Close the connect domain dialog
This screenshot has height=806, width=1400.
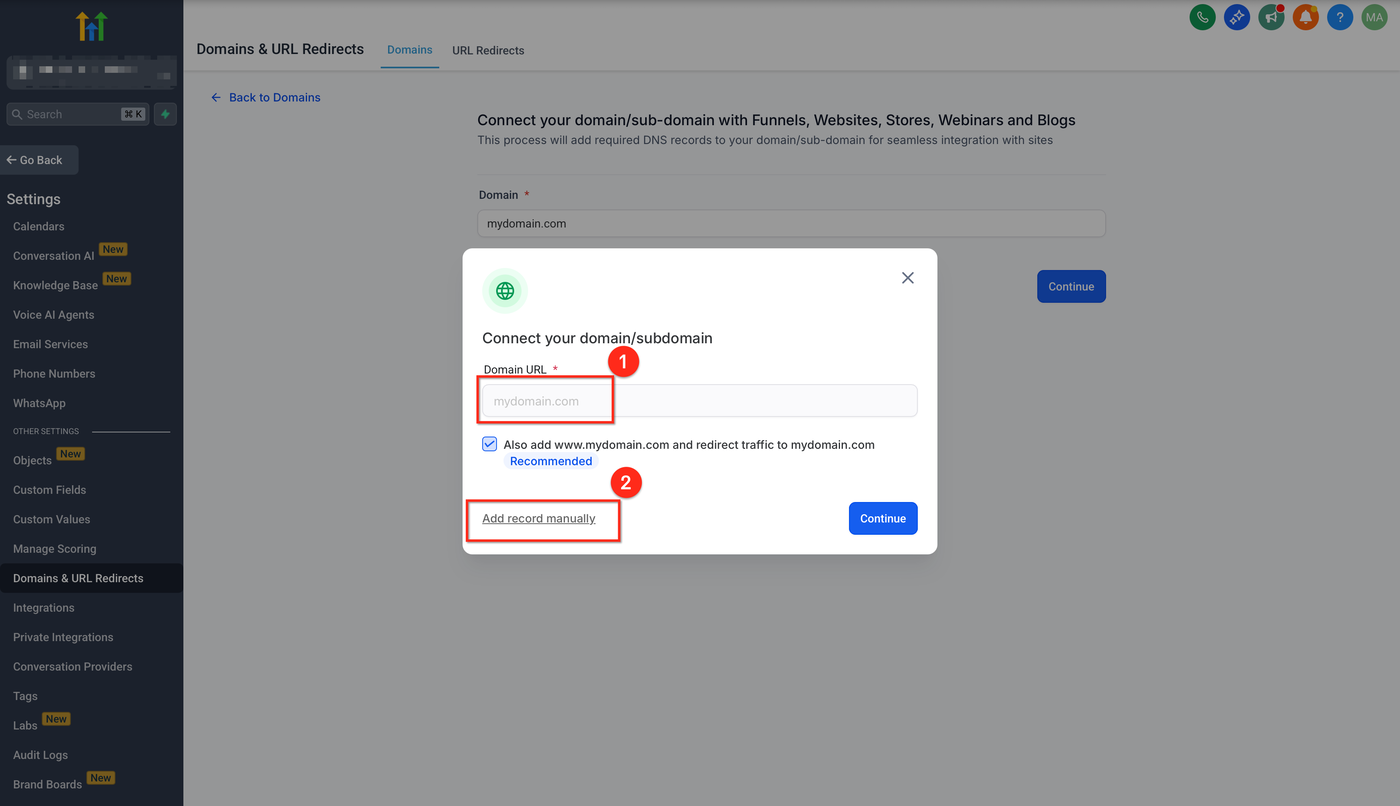pos(908,278)
